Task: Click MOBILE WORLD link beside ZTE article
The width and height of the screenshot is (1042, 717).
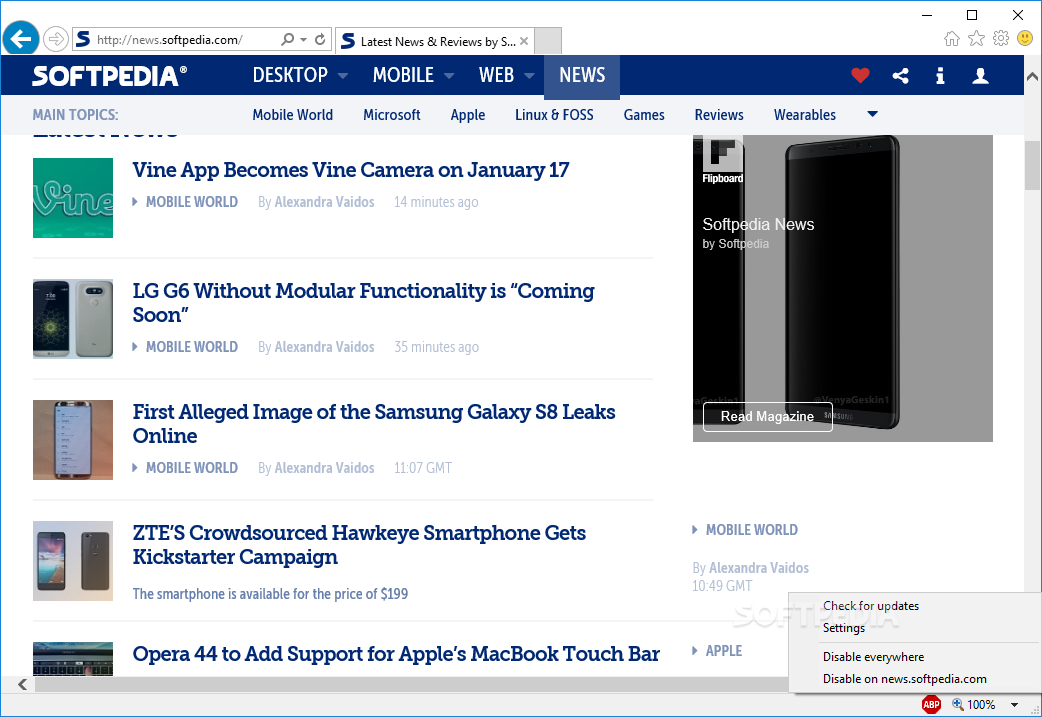Action: click(x=752, y=530)
